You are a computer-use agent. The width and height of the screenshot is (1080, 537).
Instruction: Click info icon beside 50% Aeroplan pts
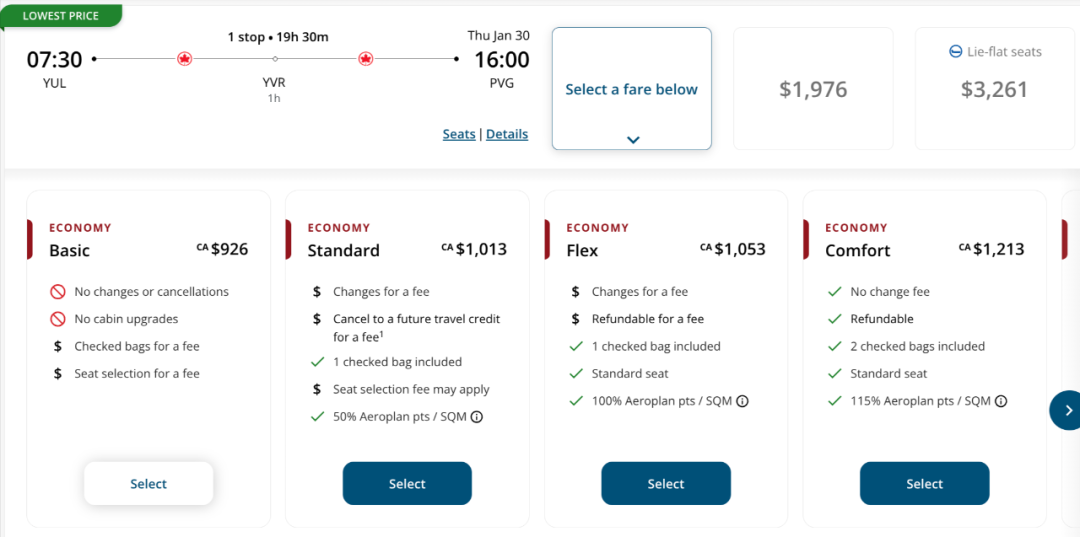[x=477, y=417]
